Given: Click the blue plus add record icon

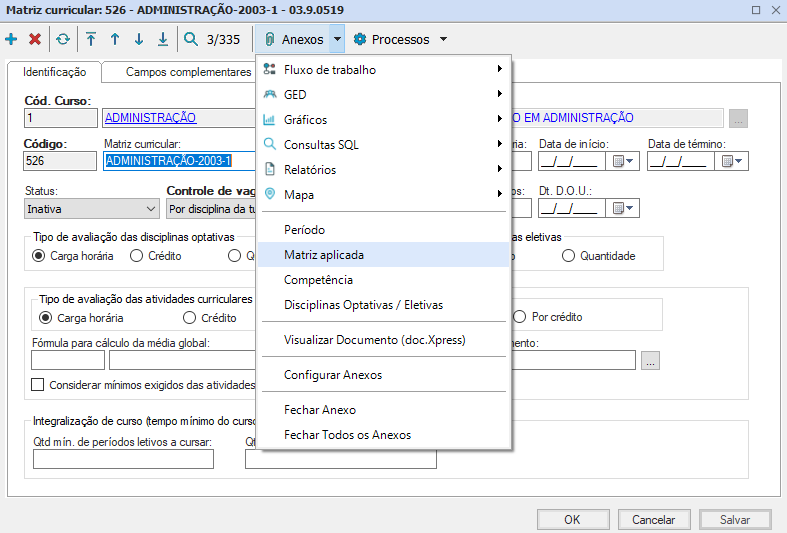Looking at the screenshot, I should [11, 40].
